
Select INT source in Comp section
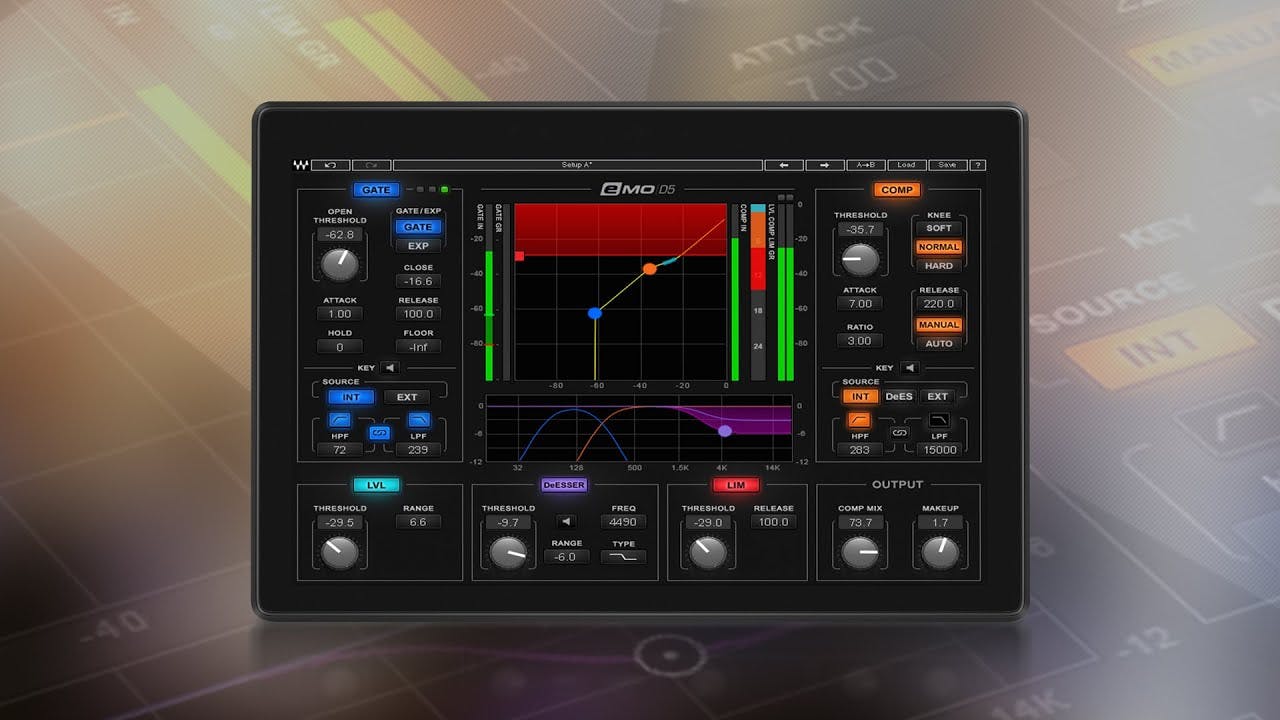(x=860, y=396)
